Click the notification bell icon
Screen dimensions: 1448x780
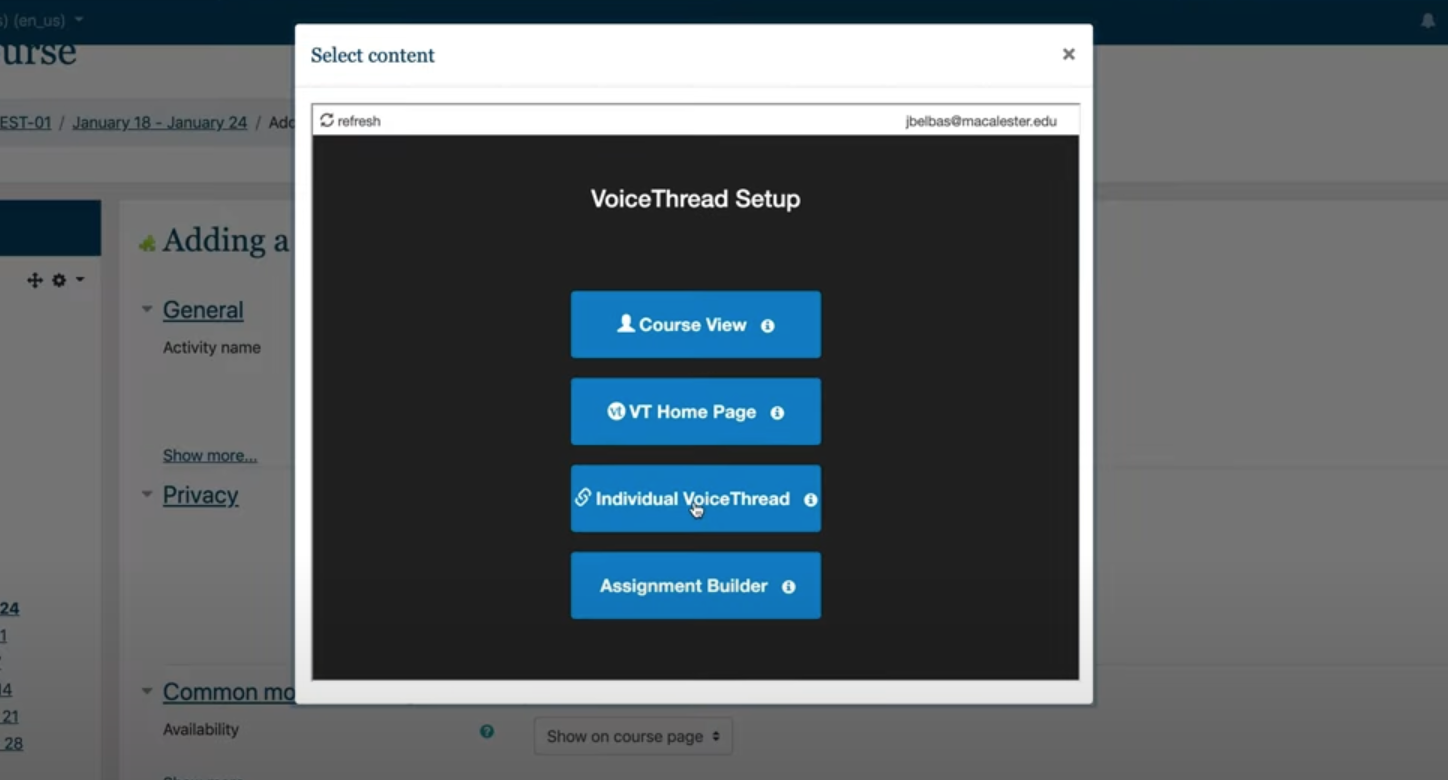1427,20
